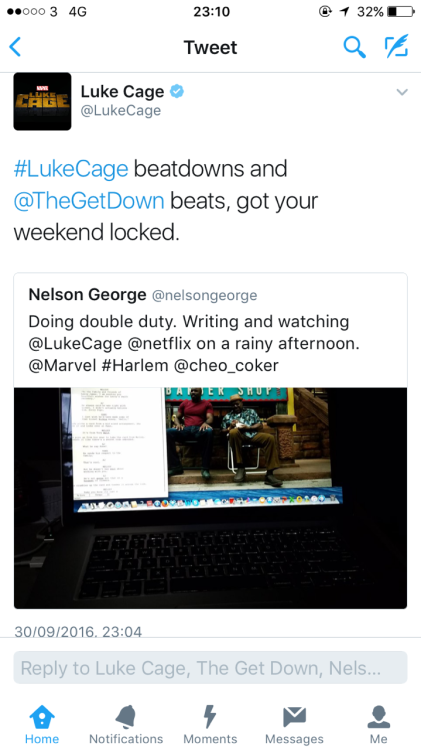Tap the Reply to Luke Cage field
This screenshot has height=750, width=421.
(210, 668)
